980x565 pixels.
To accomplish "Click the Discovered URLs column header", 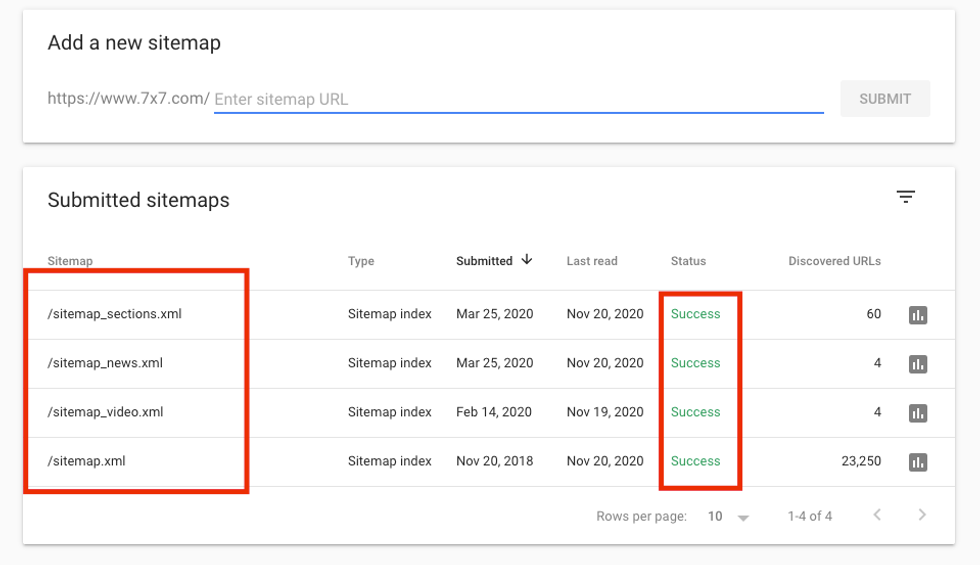I will point(834,261).
